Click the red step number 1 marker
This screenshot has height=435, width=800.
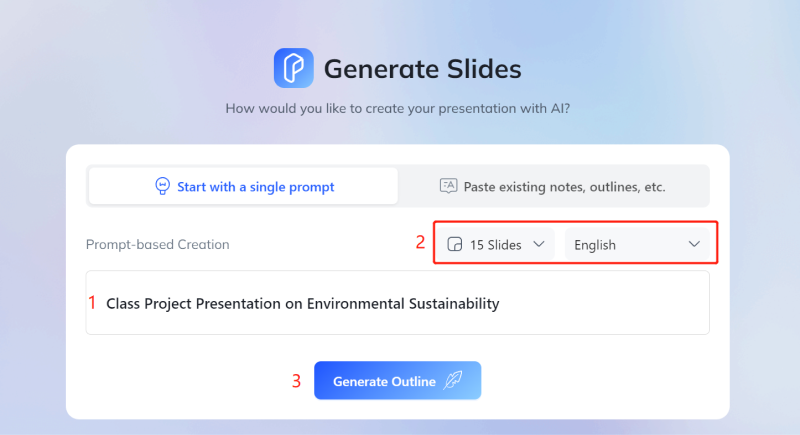pyautogui.click(x=93, y=302)
